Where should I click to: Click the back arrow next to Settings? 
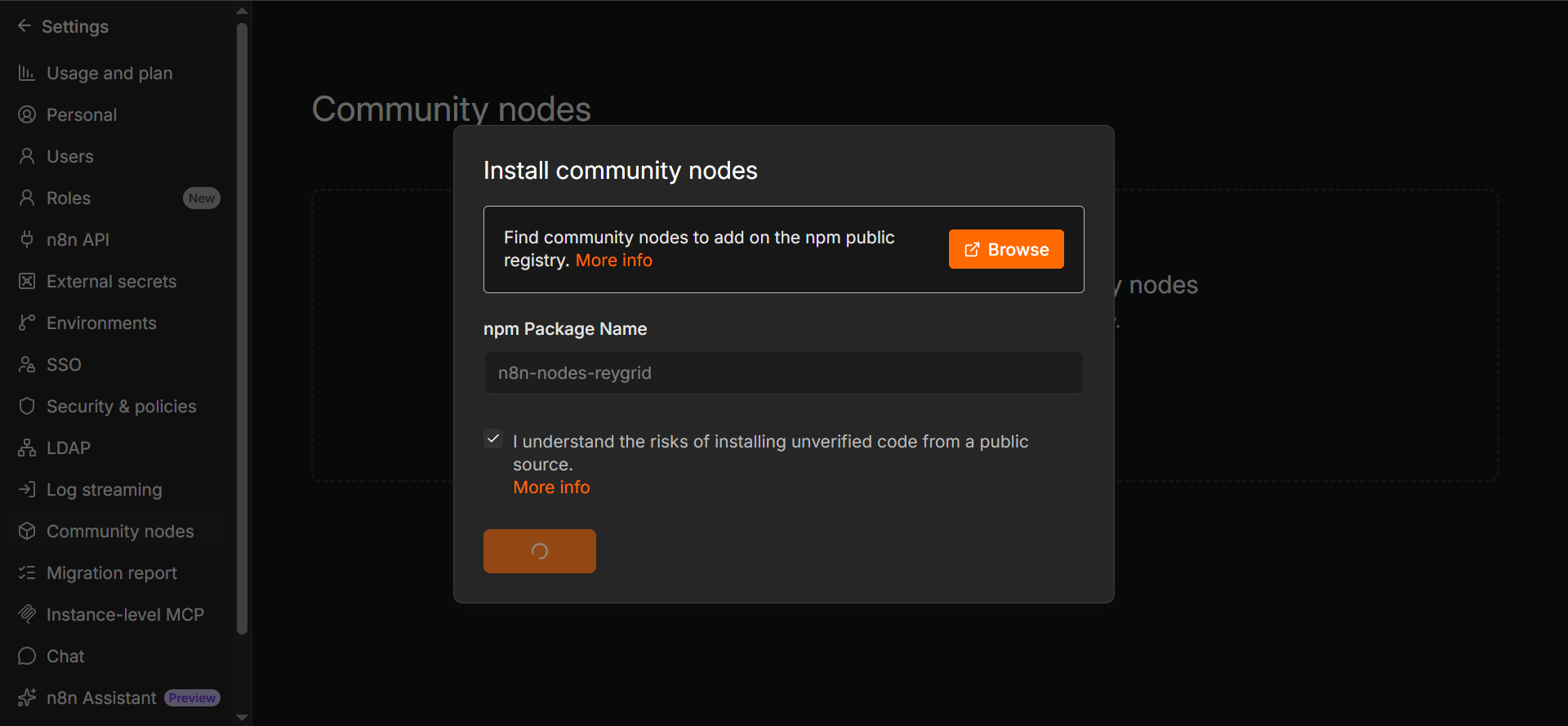(24, 26)
